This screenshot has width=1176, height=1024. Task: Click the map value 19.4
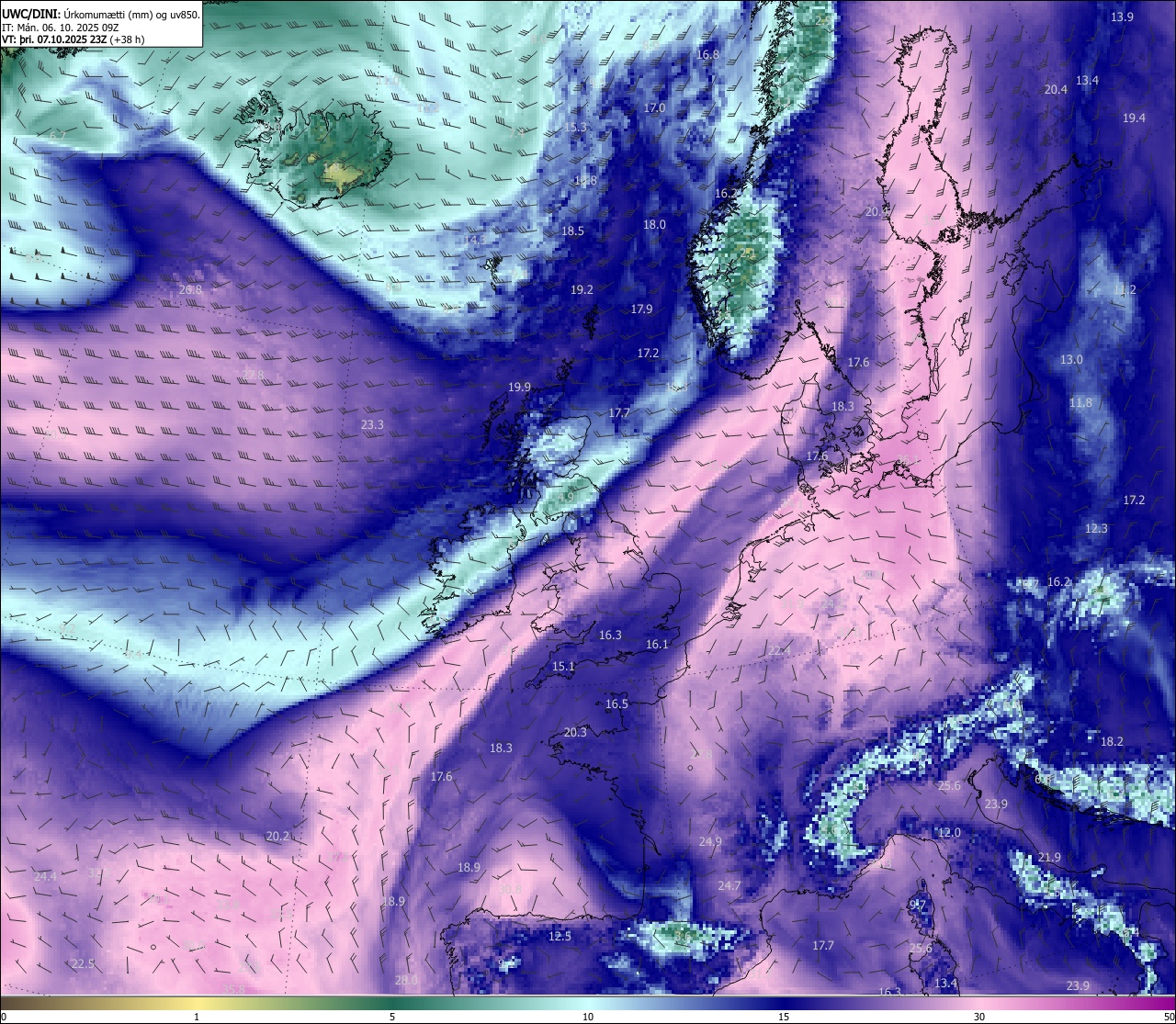click(1134, 118)
